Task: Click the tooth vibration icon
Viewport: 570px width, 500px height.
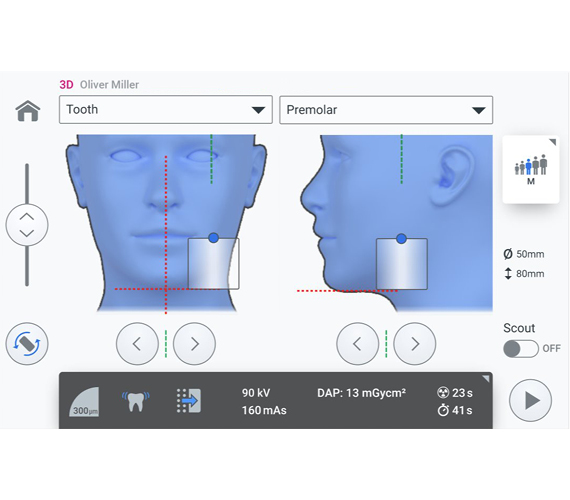Action: [x=136, y=401]
